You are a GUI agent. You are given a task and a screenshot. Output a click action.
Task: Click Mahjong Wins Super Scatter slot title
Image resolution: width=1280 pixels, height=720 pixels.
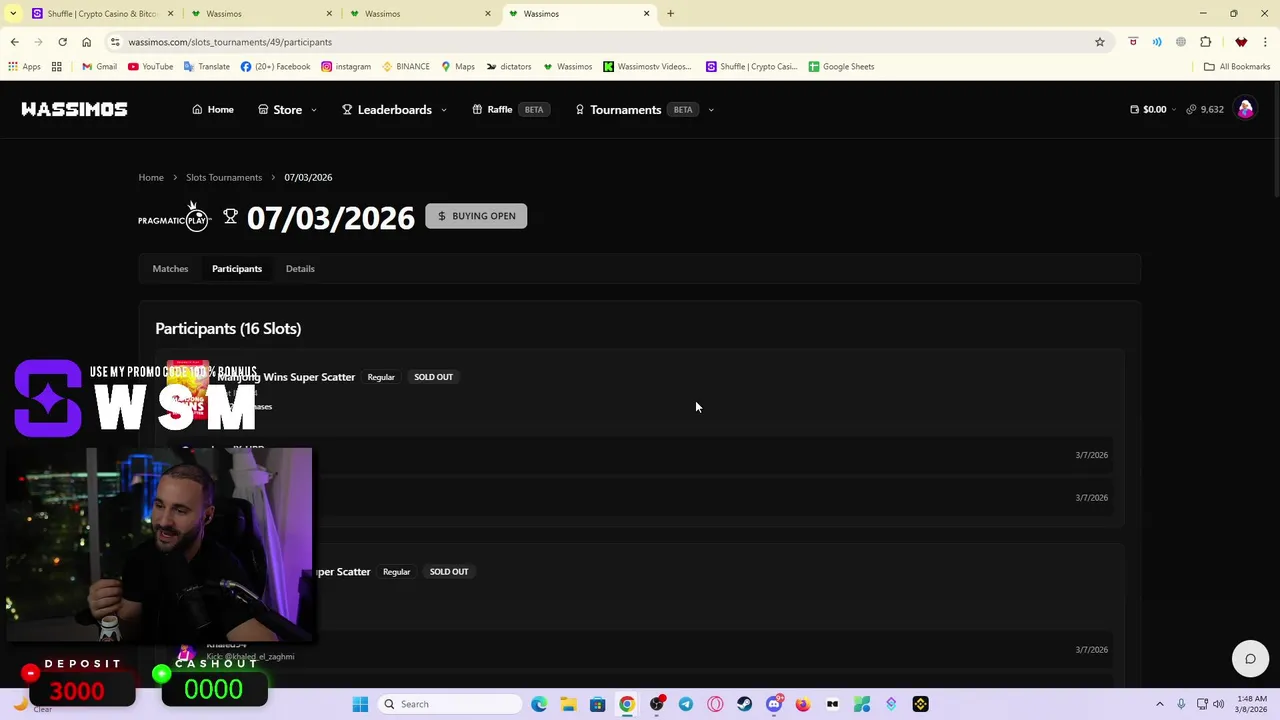pyautogui.click(x=286, y=377)
